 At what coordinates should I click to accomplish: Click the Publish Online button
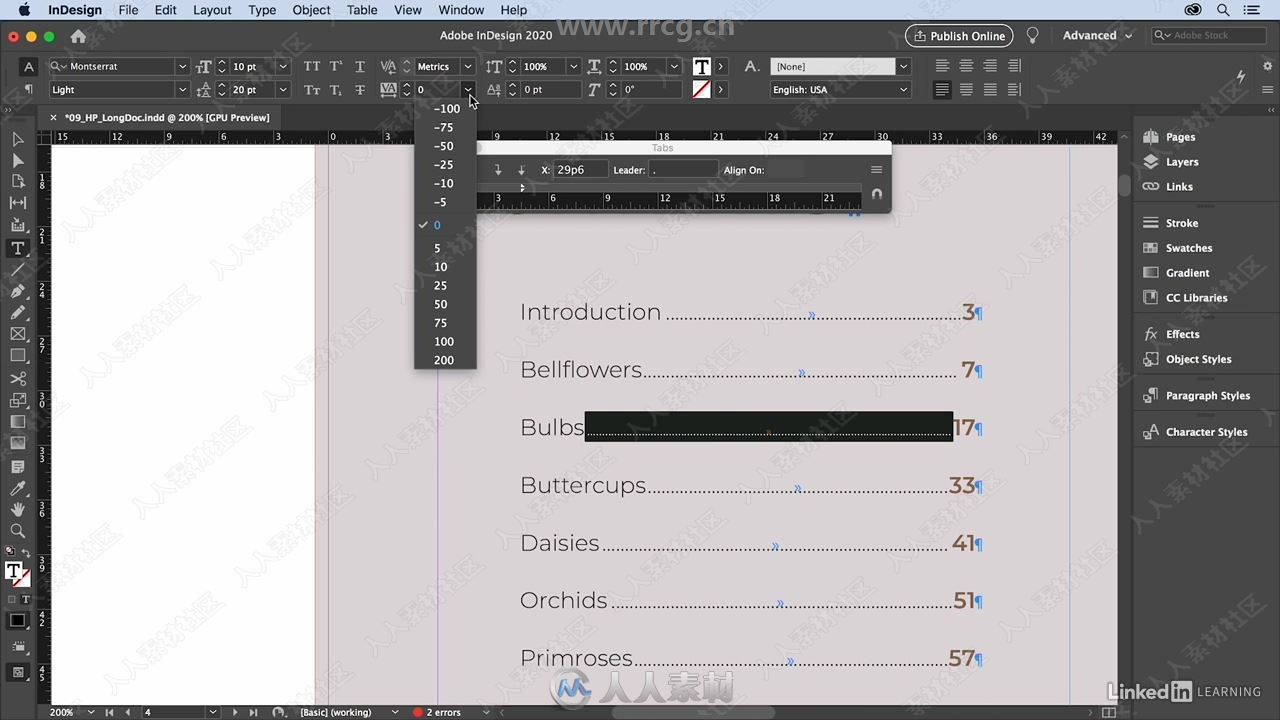[959, 36]
